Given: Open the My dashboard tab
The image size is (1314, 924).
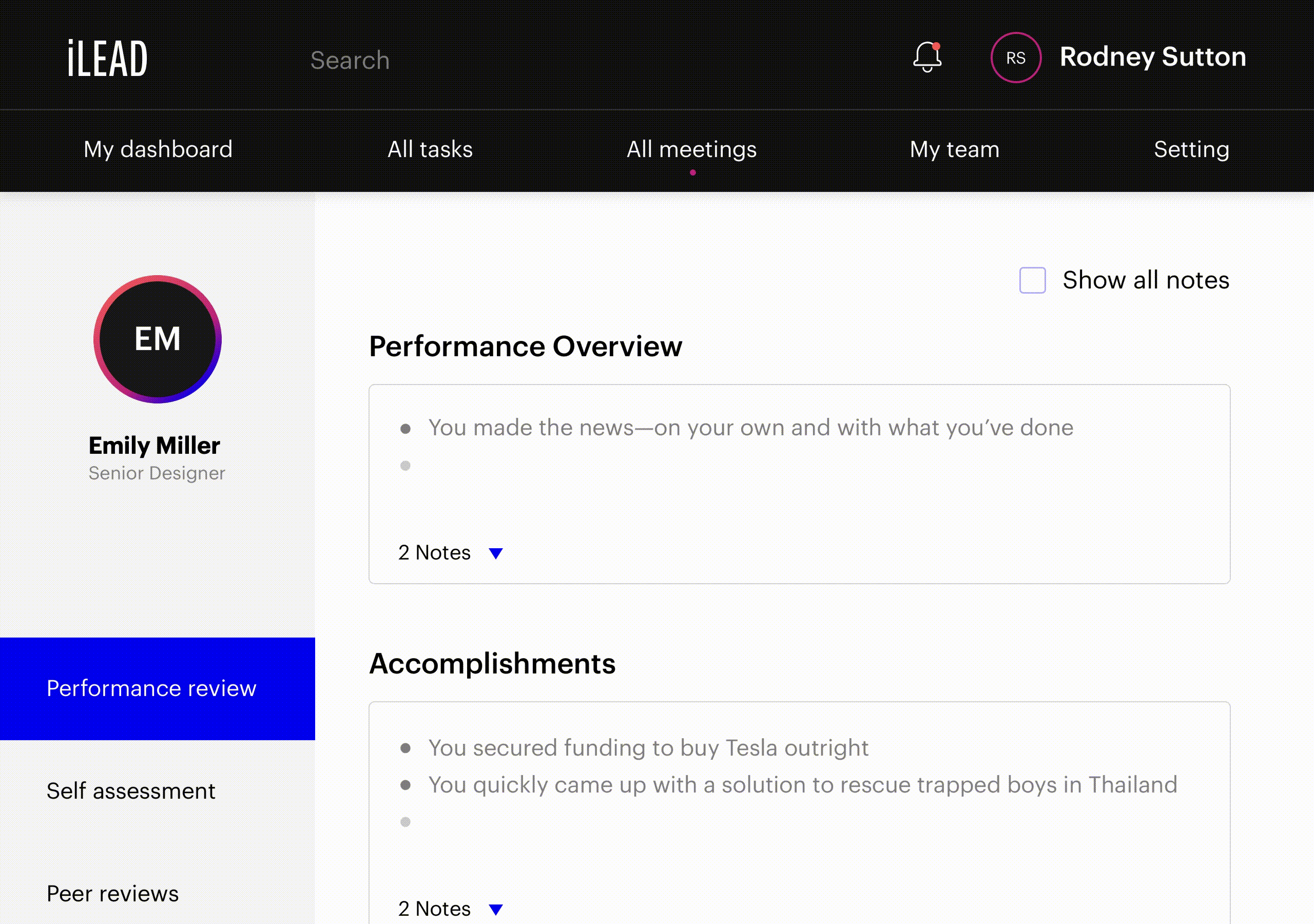Looking at the screenshot, I should (158, 149).
